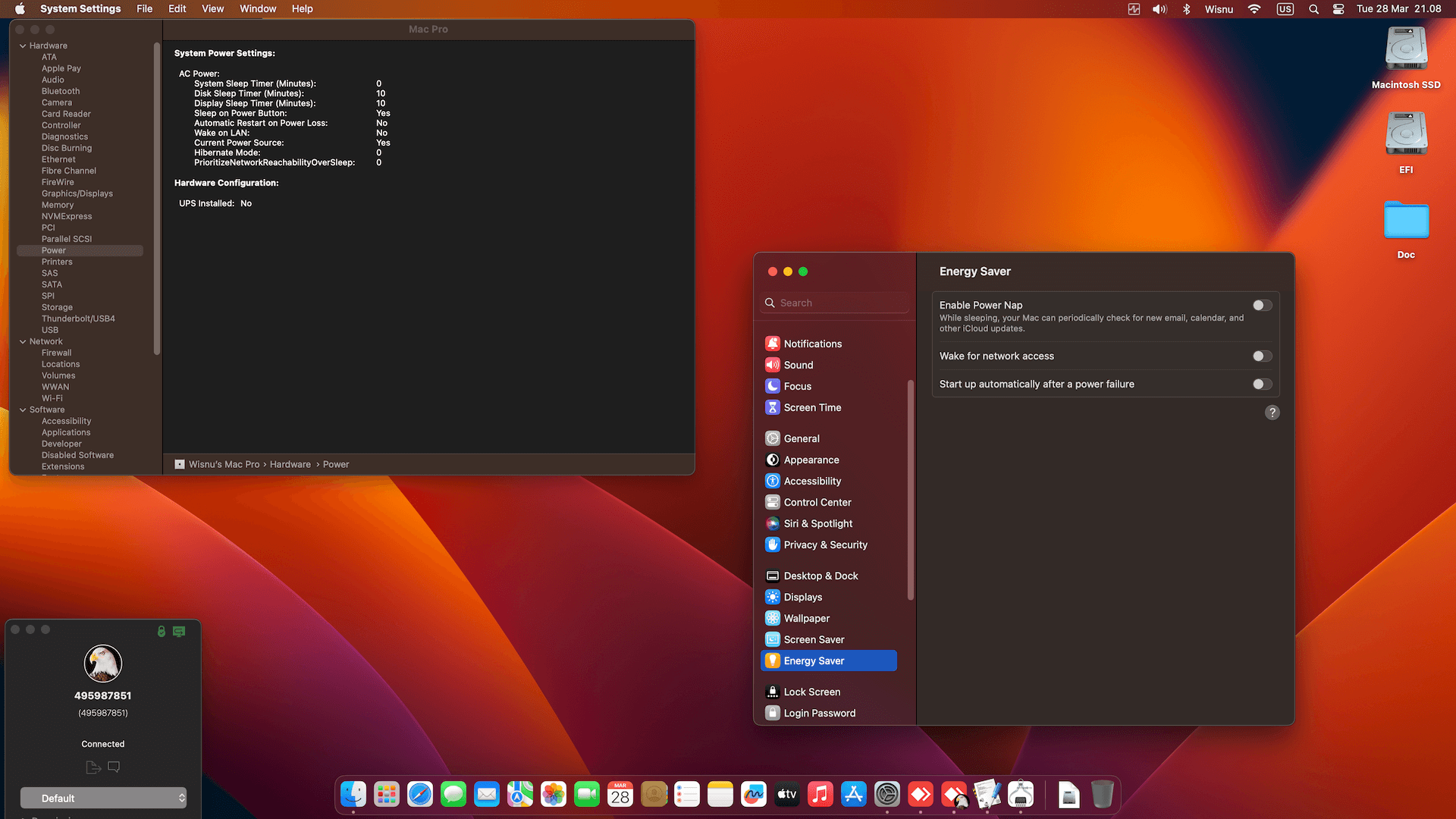Click the Energy Saver help button
The image size is (1456, 819).
(x=1272, y=413)
